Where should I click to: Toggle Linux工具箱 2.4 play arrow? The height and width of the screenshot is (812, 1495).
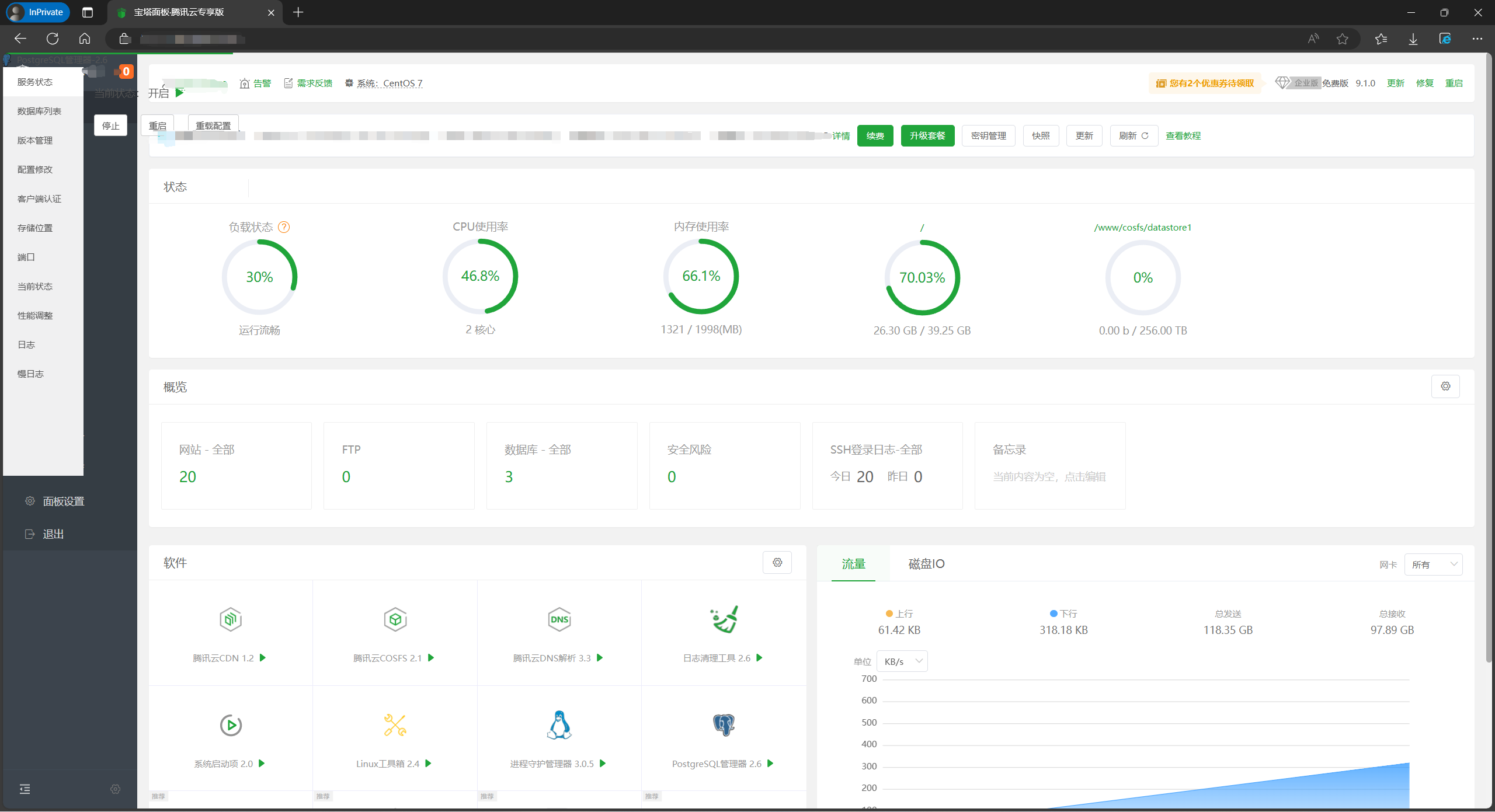pyautogui.click(x=428, y=764)
